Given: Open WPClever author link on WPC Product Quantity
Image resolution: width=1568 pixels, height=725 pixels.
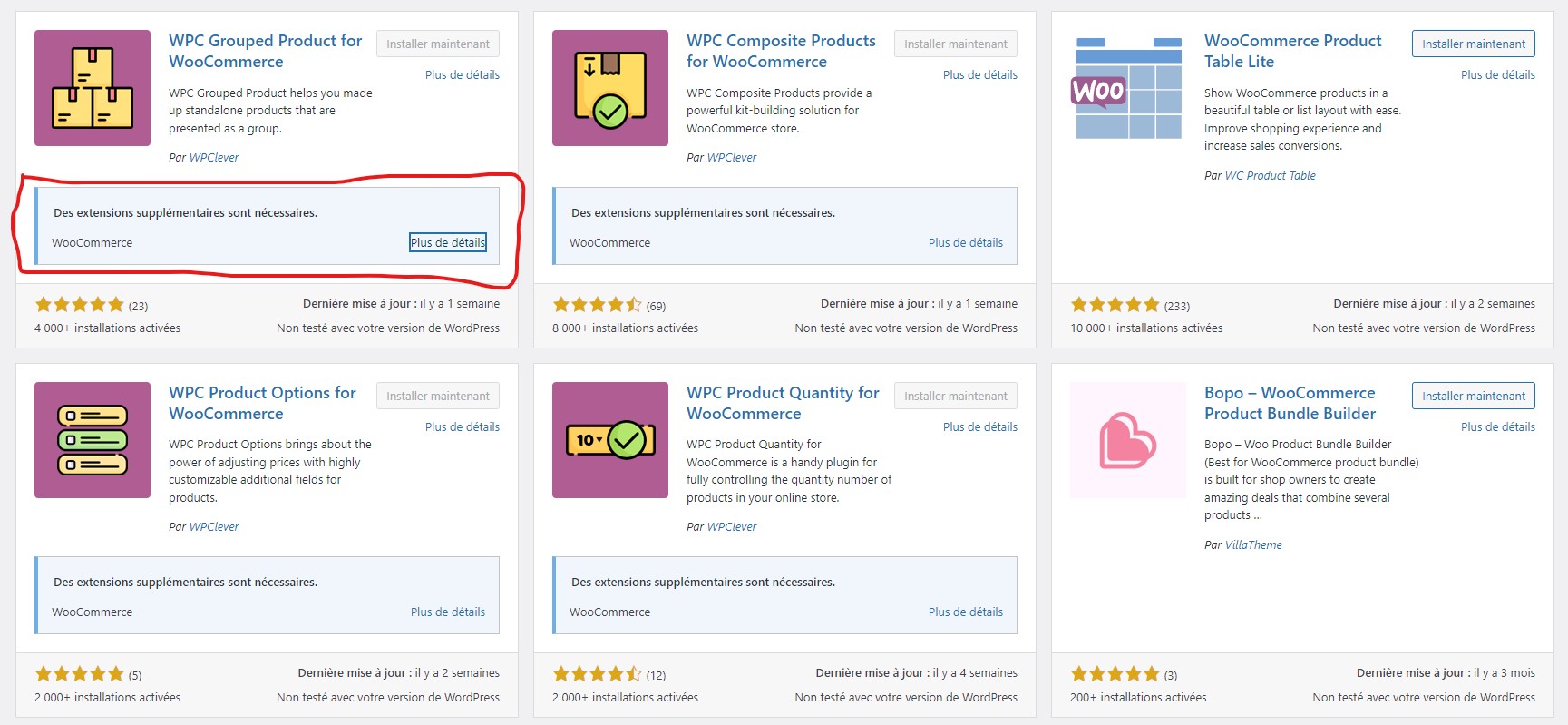Looking at the screenshot, I should (x=732, y=526).
